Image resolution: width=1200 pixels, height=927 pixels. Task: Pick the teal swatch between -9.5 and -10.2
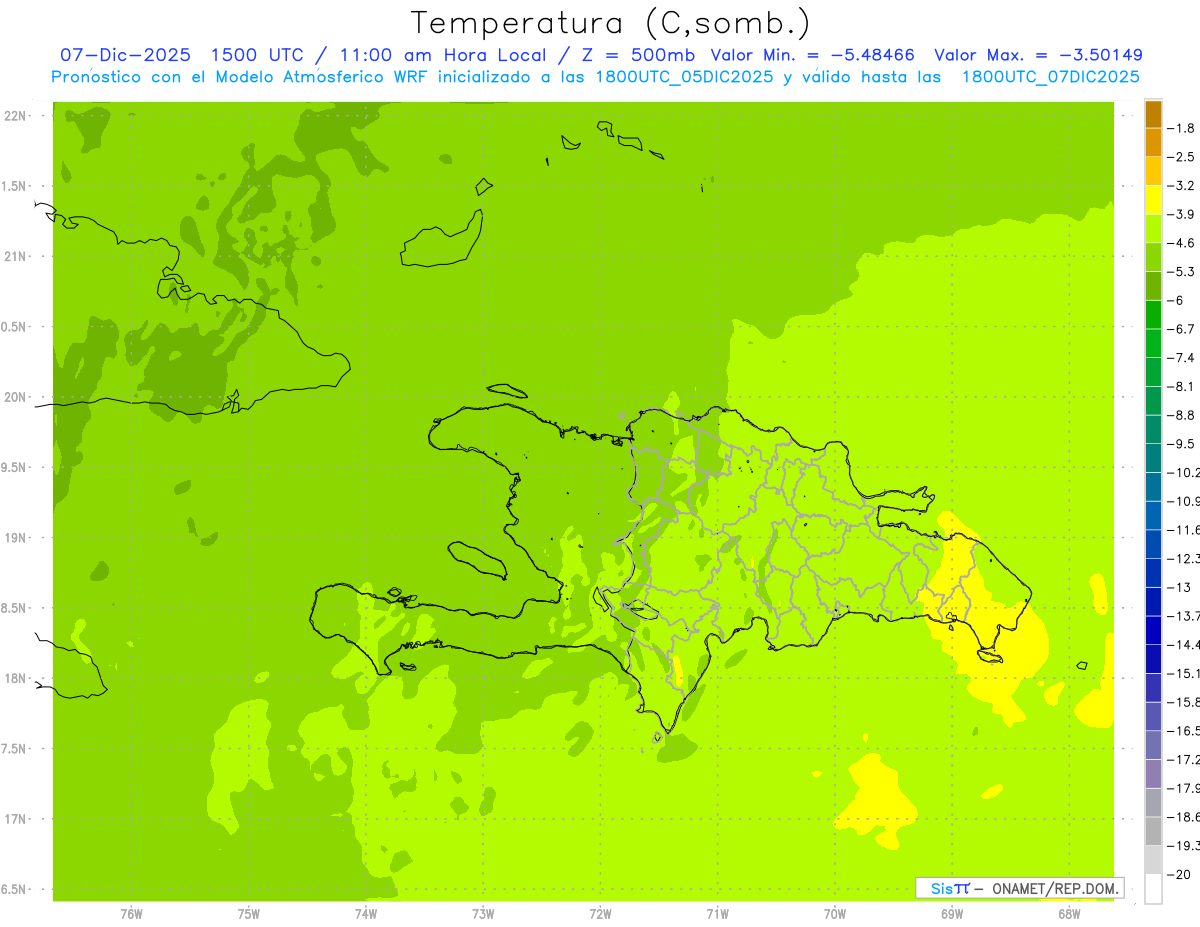point(1153,459)
